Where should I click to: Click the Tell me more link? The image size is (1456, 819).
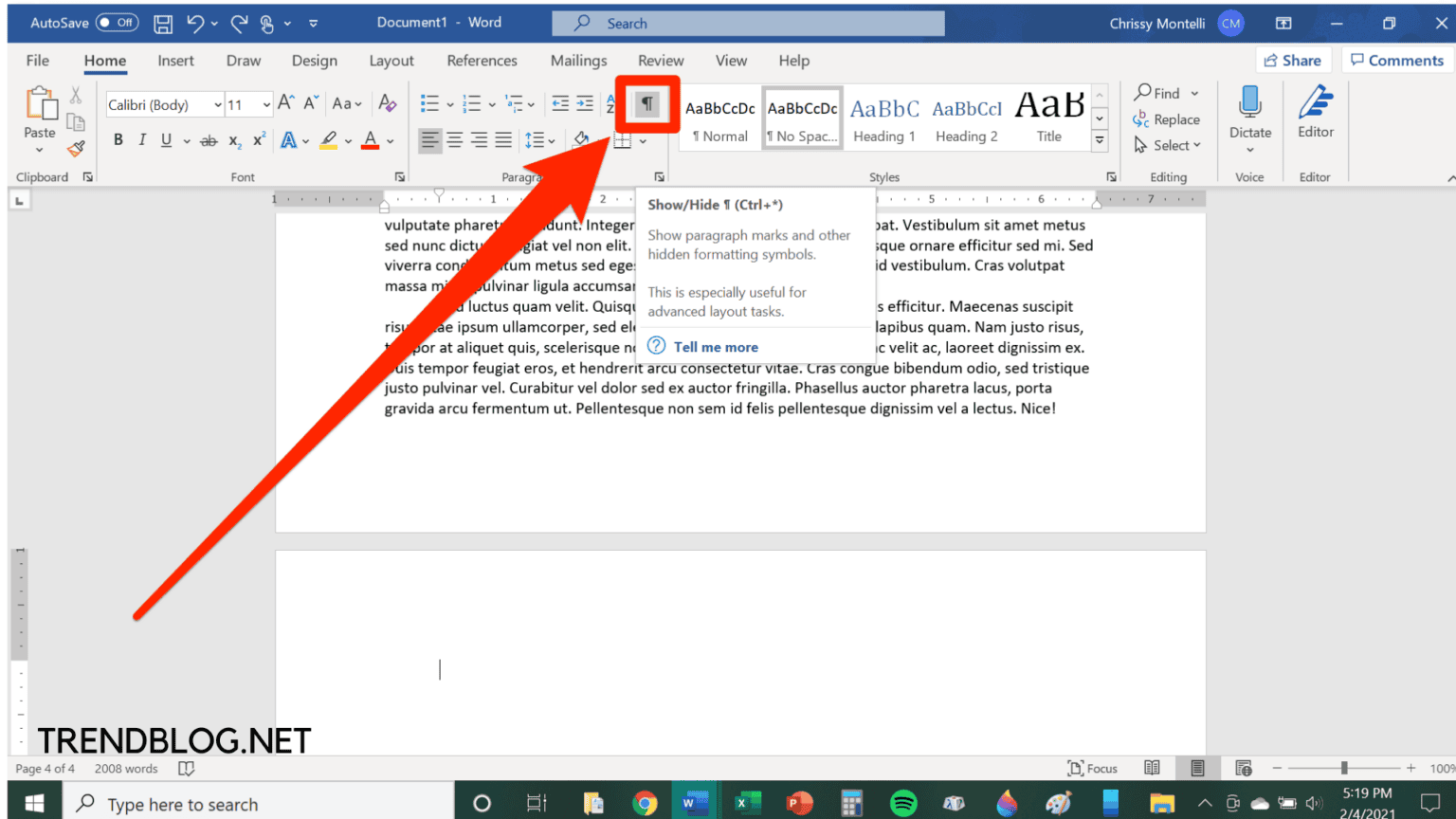715,346
